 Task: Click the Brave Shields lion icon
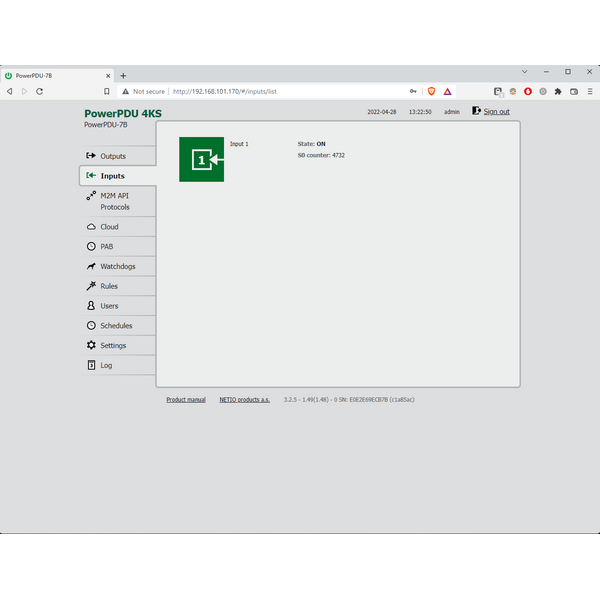432,91
